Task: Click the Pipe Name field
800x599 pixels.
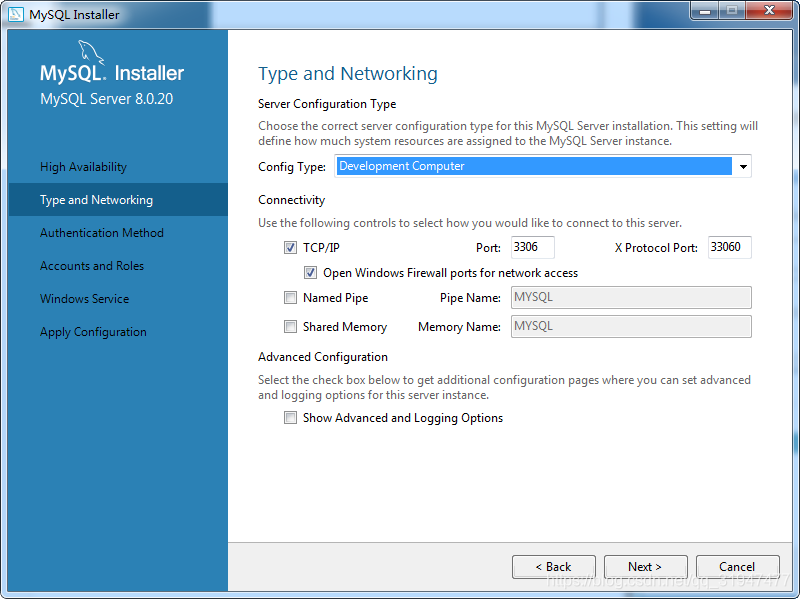Action: pos(631,297)
